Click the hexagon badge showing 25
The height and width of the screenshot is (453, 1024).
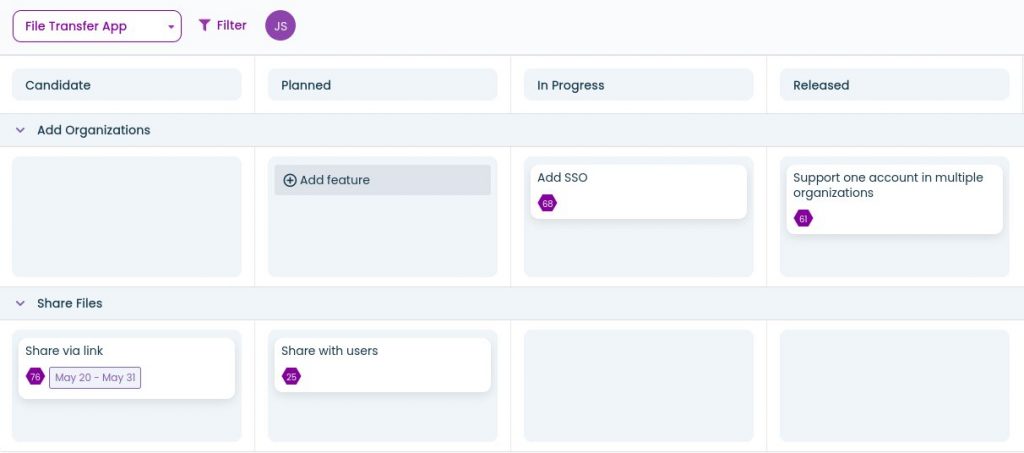291,377
